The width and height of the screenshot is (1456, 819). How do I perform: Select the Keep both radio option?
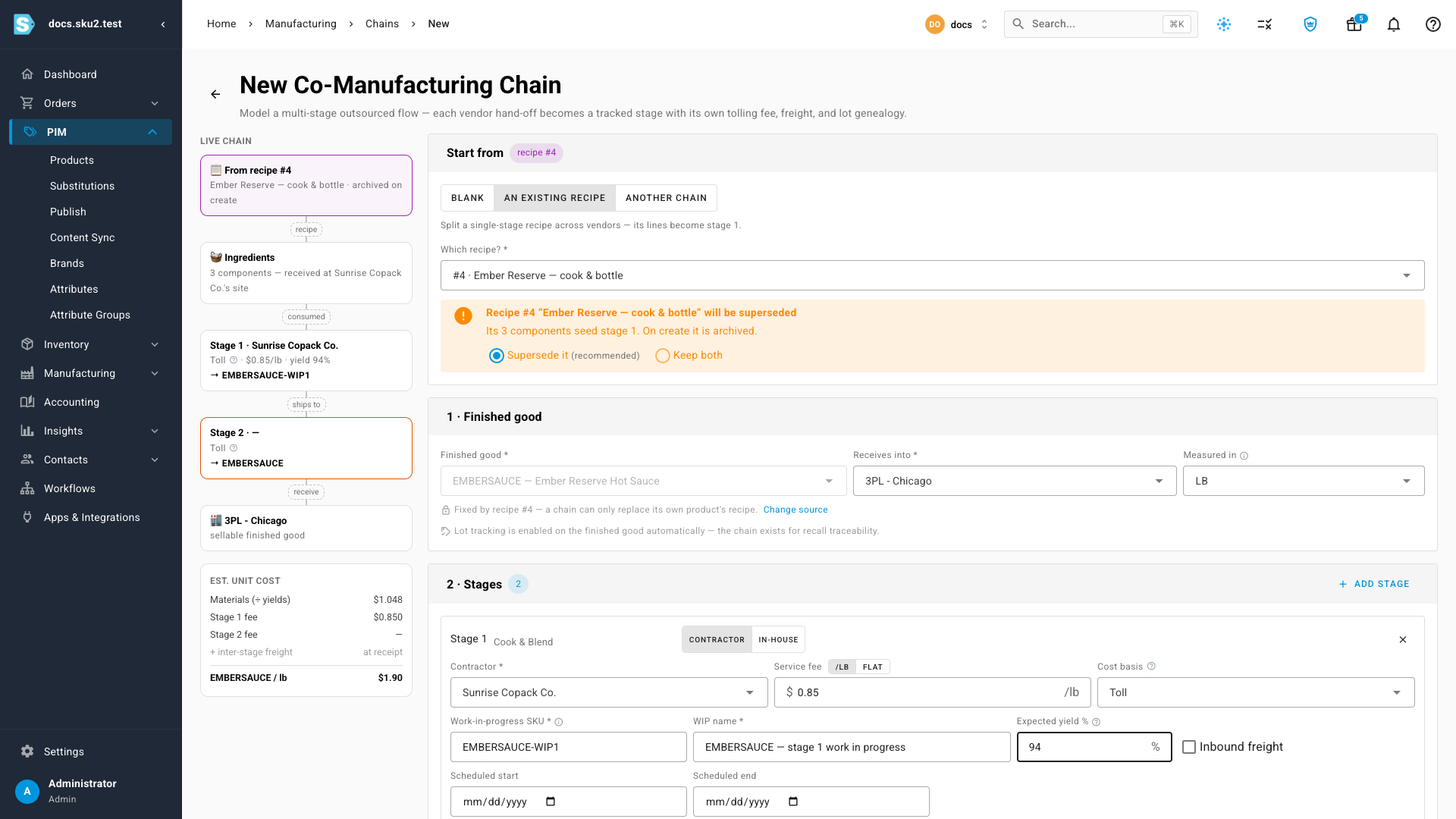[x=662, y=356]
